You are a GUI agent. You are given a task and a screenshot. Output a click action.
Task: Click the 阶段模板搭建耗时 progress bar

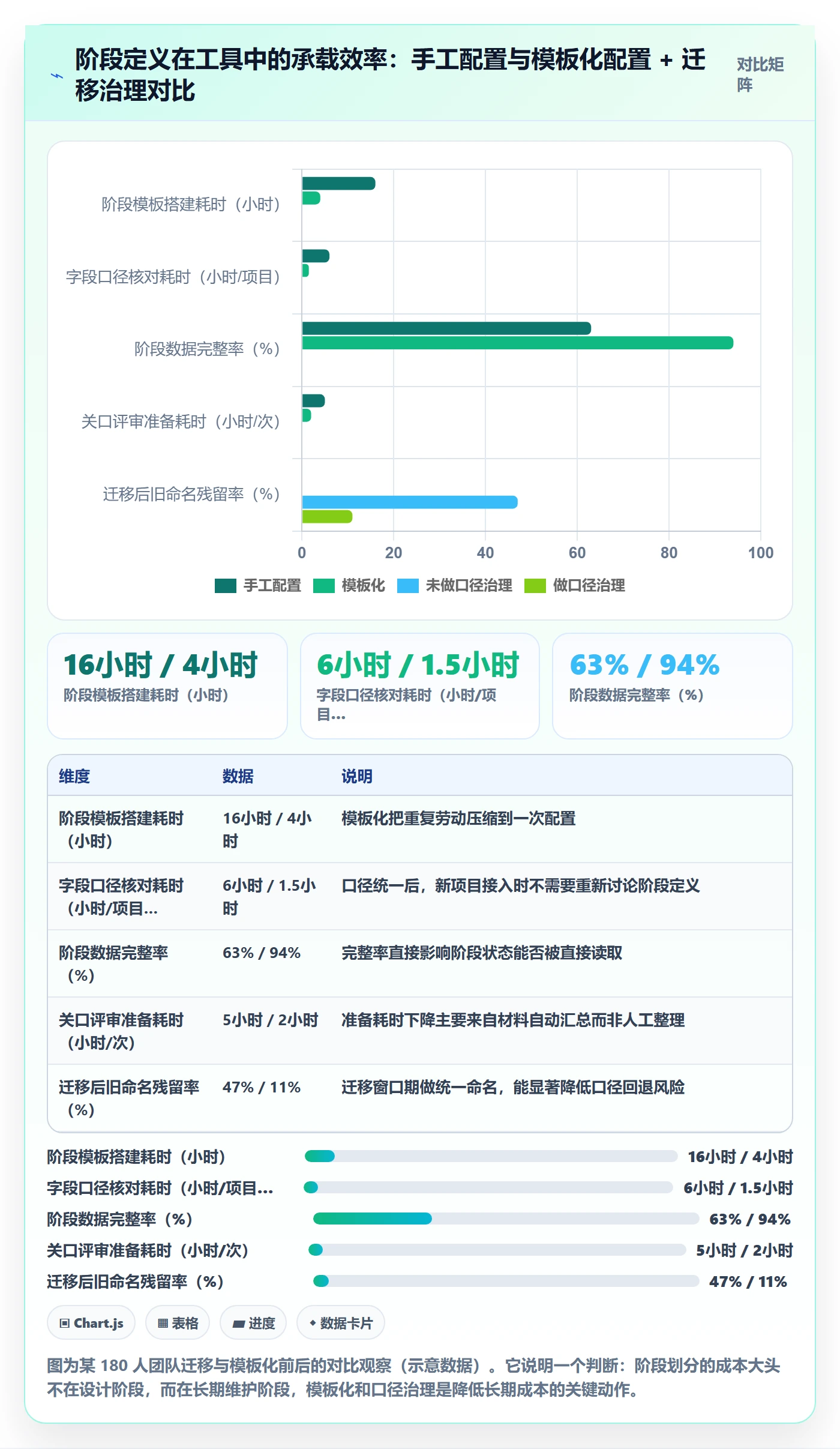(x=491, y=1156)
